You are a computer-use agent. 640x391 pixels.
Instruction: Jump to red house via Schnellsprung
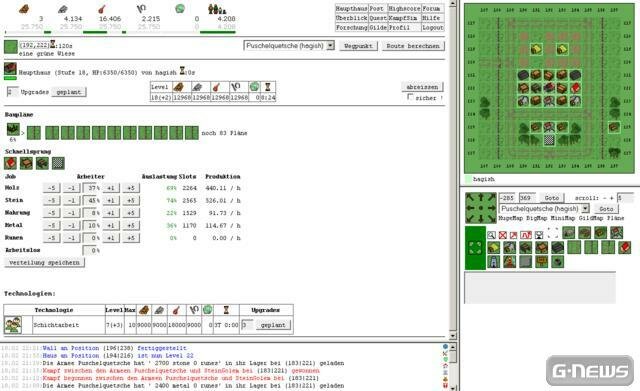[10, 163]
